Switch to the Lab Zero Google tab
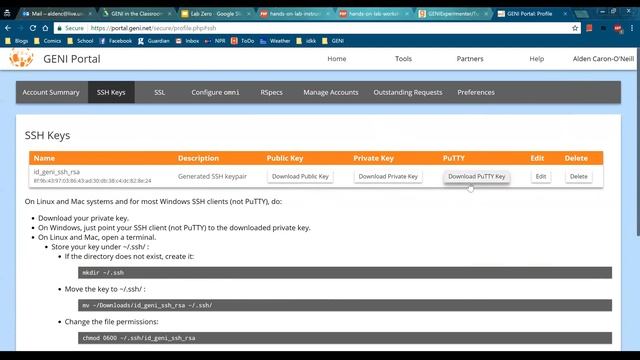This screenshot has height=360, width=640. pyautogui.click(x=216, y=13)
